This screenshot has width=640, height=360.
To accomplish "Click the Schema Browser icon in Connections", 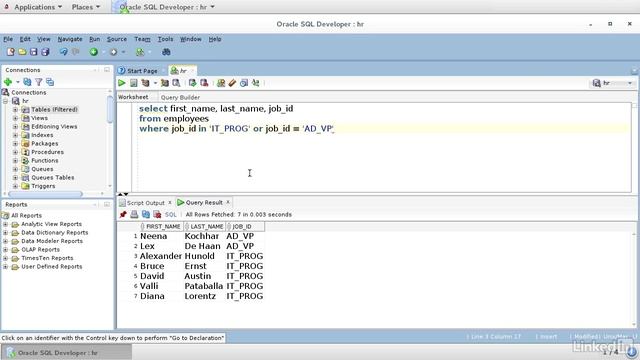I will [50, 82].
